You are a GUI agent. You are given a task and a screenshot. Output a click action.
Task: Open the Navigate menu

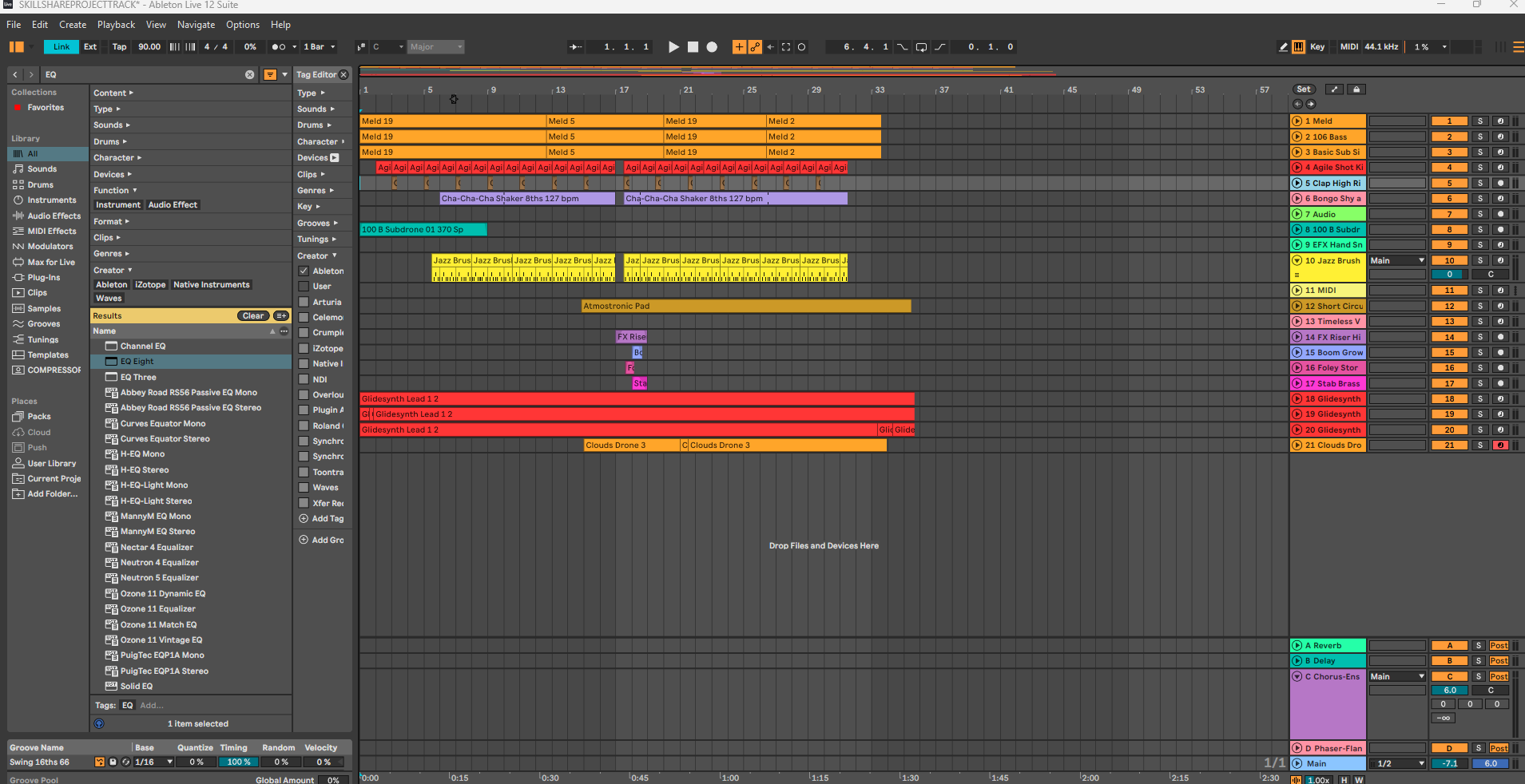[197, 25]
